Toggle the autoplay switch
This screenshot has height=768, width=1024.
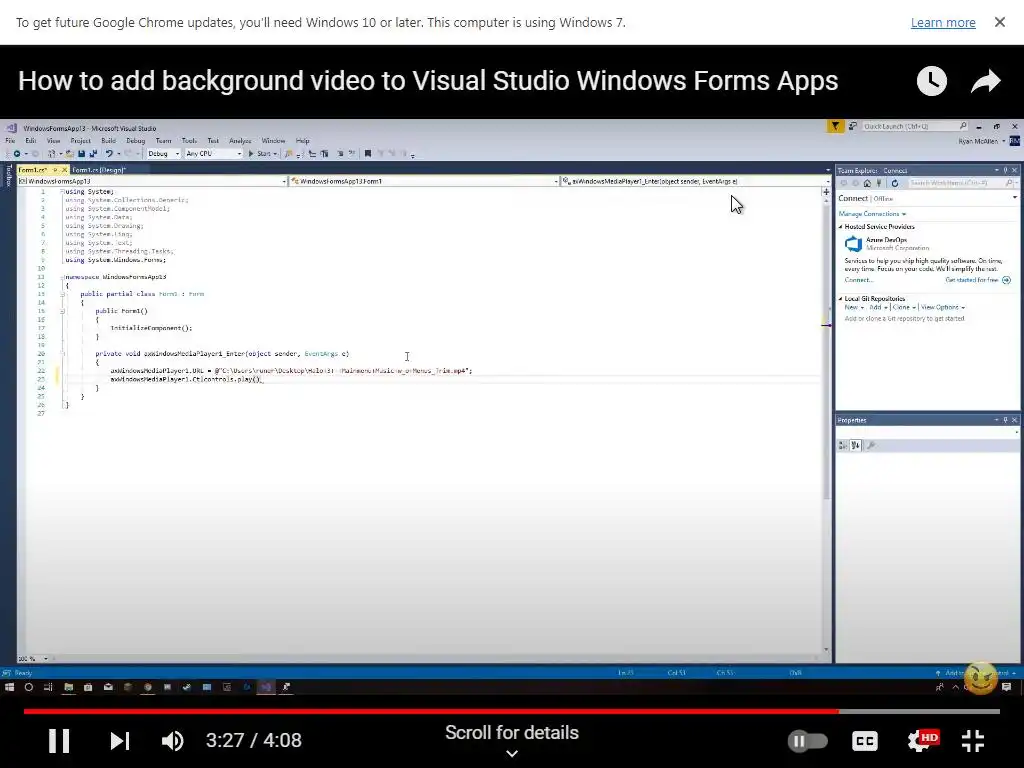pyautogui.click(x=808, y=741)
